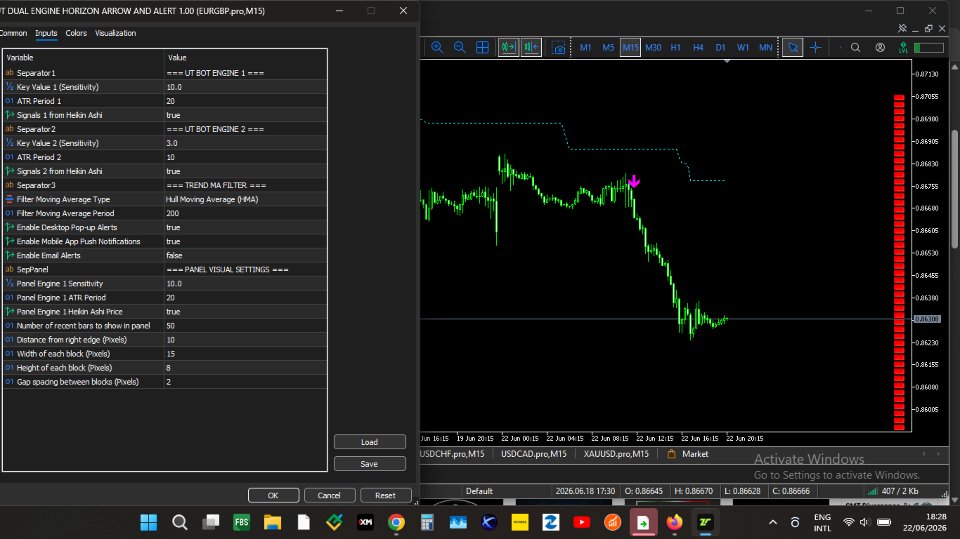Toggle Panel Engine 1 Heikin Ashi Price value
The height and width of the screenshot is (539, 960).
(x=246, y=311)
